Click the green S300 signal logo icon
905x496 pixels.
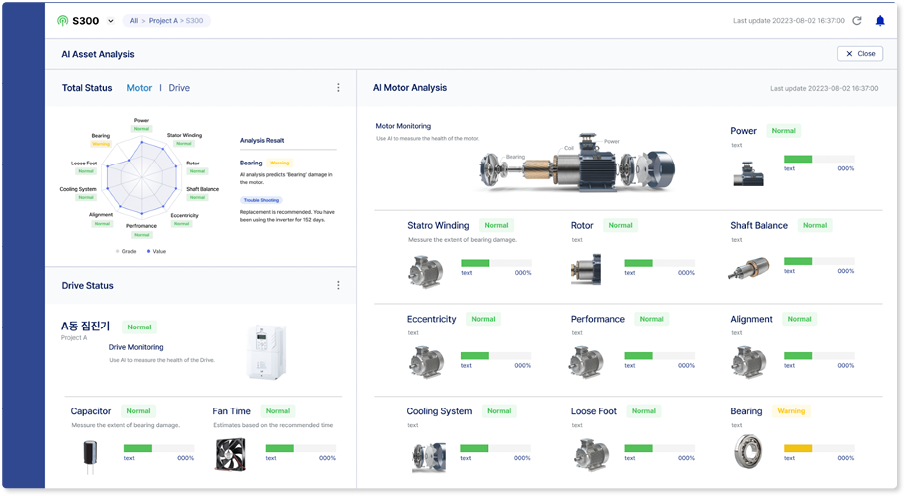coord(62,21)
